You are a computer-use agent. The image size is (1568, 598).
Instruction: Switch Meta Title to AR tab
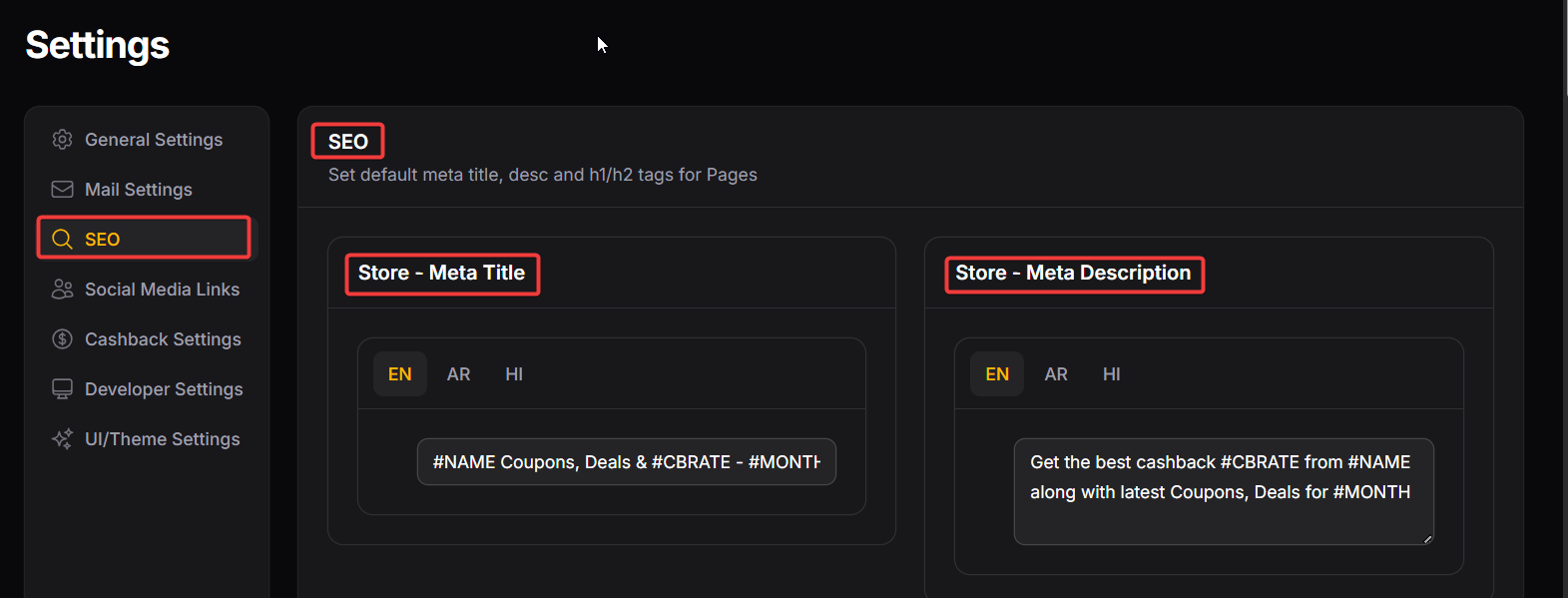tap(458, 374)
